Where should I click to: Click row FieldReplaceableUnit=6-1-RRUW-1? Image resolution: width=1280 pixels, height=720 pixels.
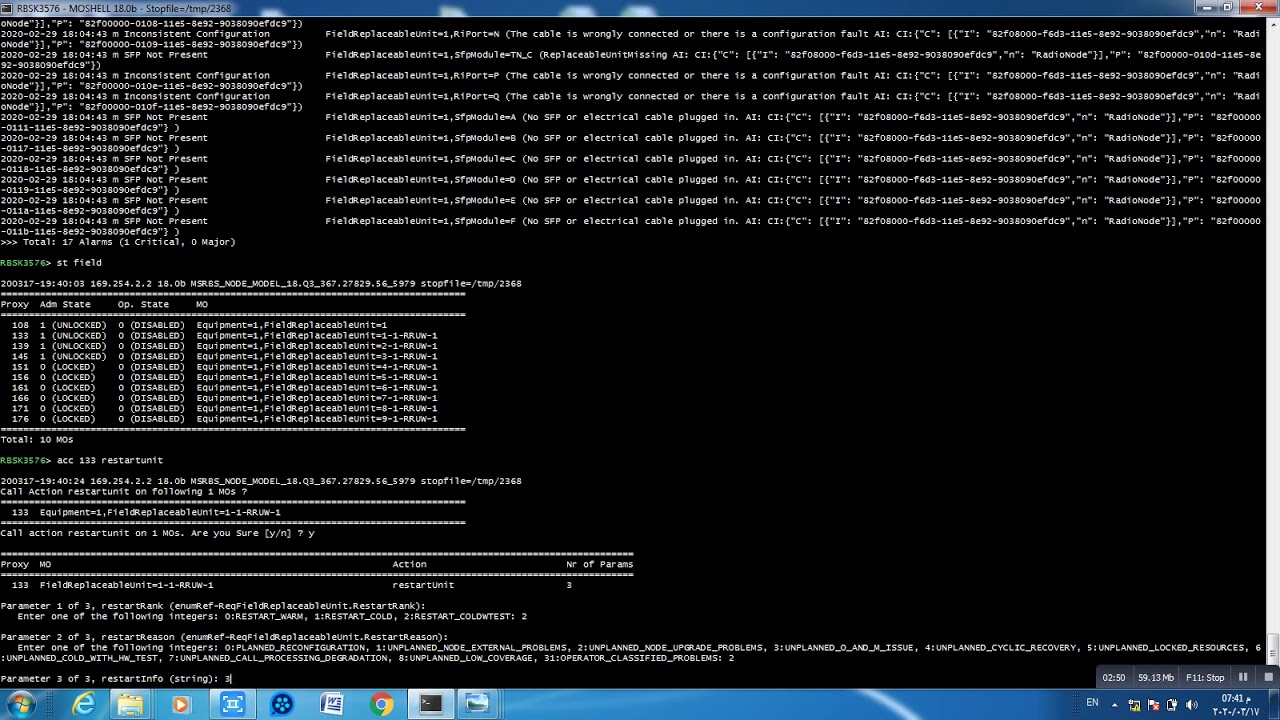tap(218, 388)
